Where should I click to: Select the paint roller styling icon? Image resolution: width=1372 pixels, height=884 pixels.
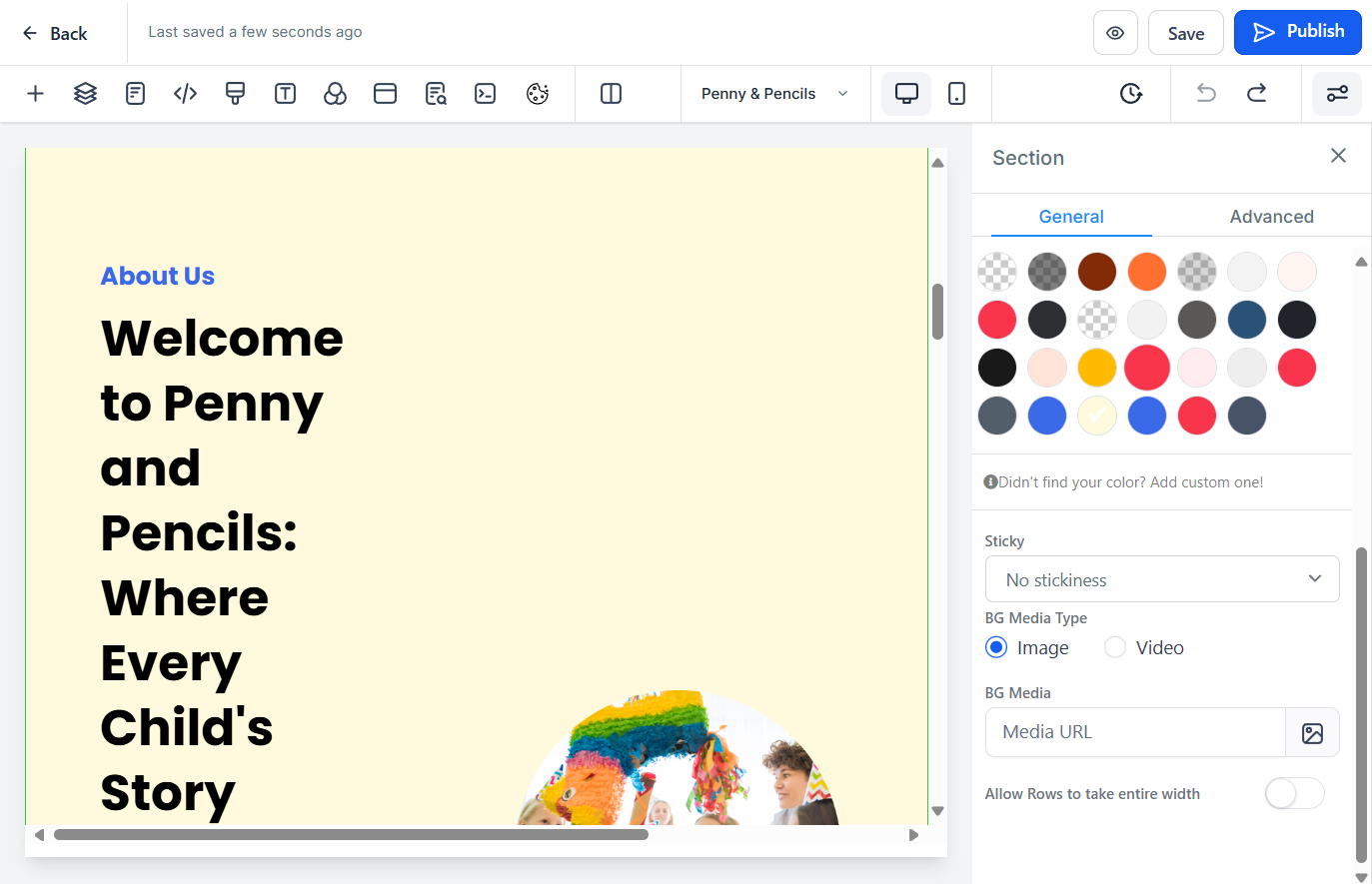[x=235, y=94]
